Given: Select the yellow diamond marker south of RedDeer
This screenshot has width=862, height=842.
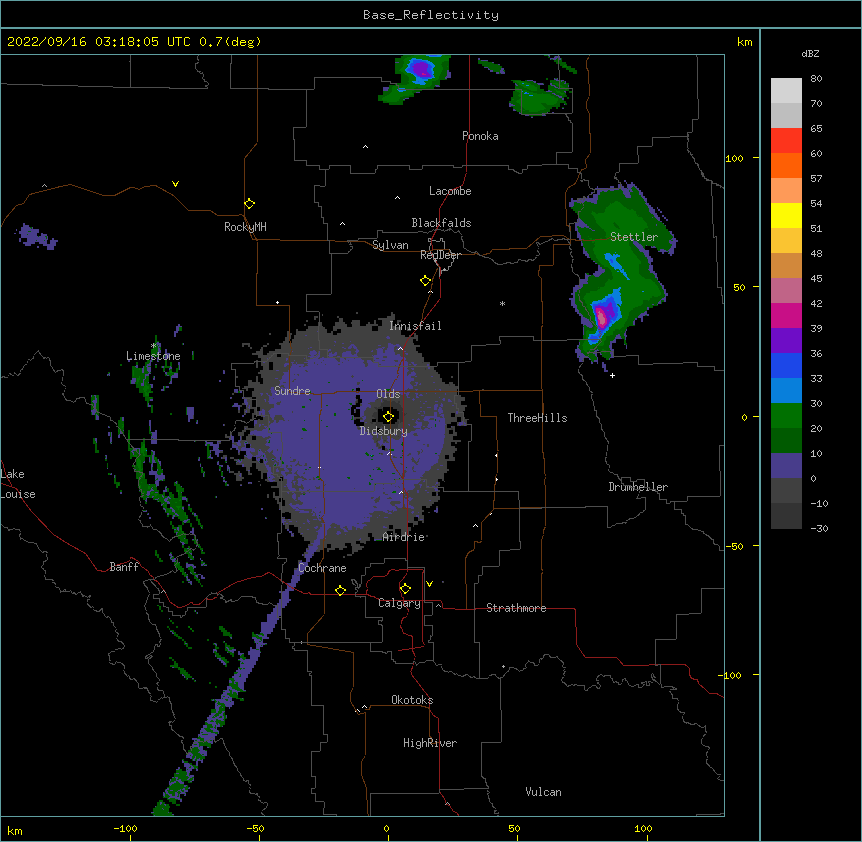Looking at the screenshot, I should 425,281.
